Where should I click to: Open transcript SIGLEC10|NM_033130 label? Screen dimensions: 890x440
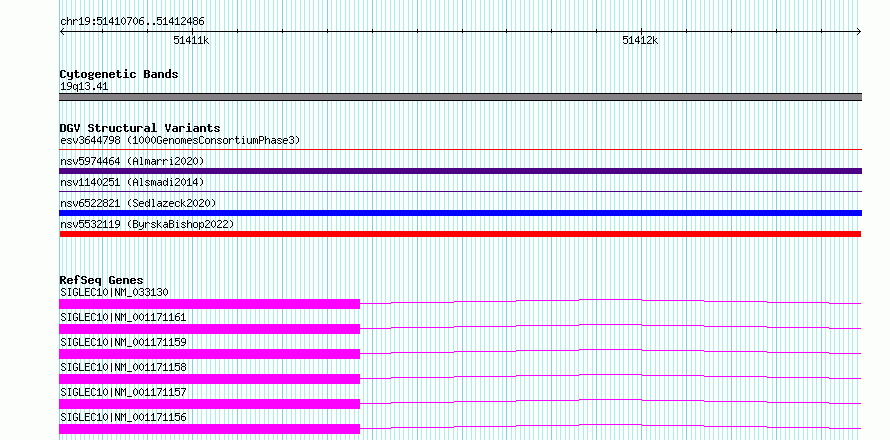[114, 292]
